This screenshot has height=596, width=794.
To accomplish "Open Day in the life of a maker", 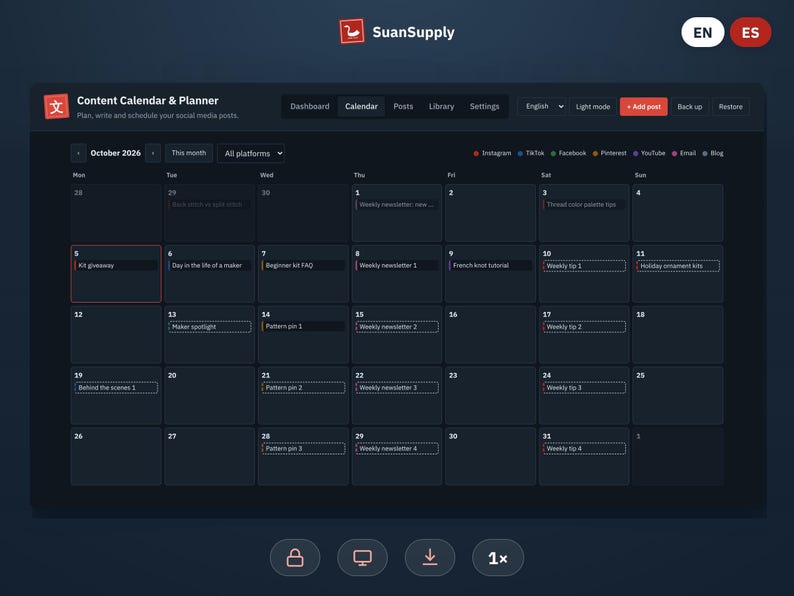I will pyautogui.click(x=210, y=265).
